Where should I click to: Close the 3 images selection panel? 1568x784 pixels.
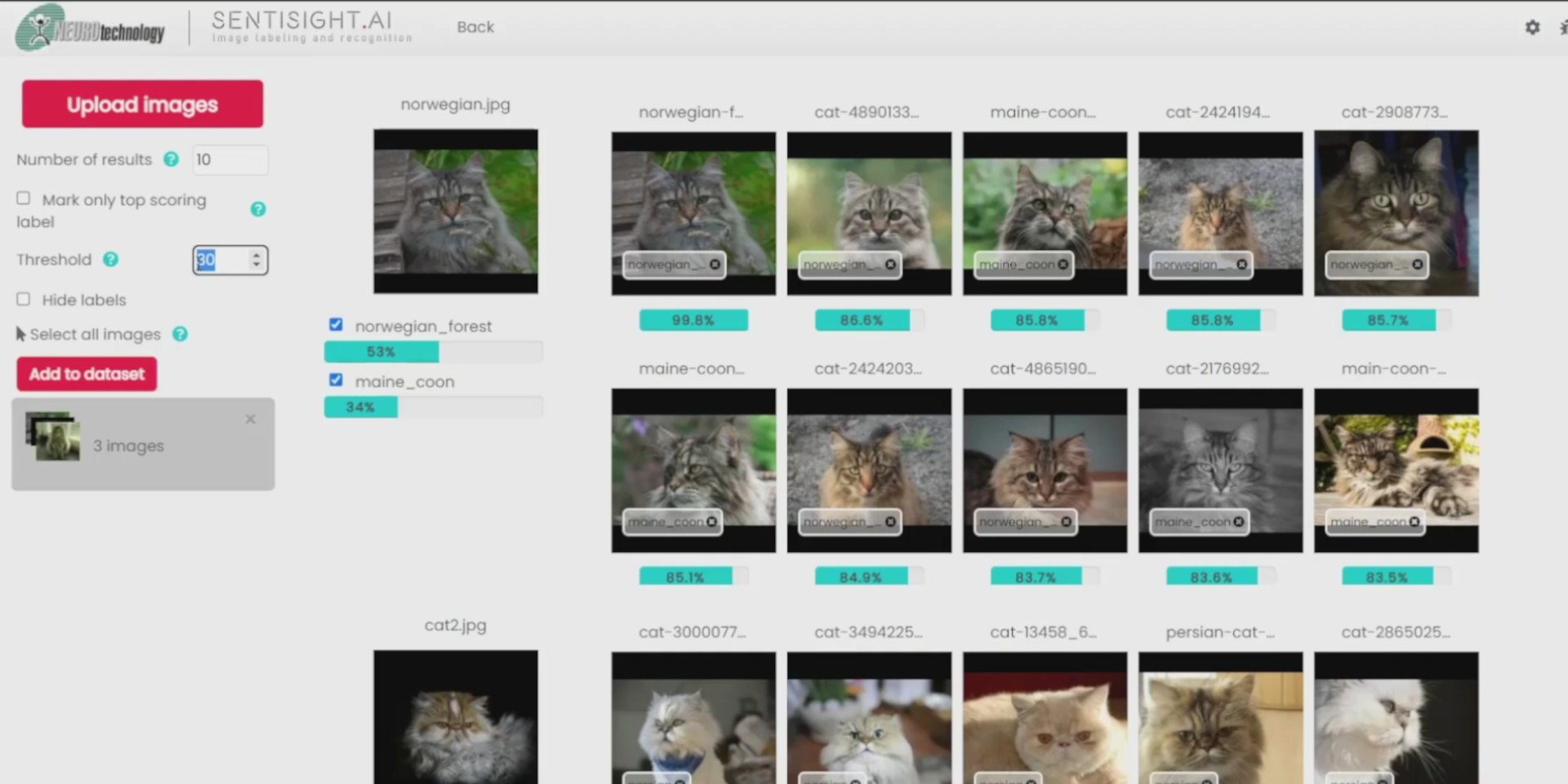point(251,419)
